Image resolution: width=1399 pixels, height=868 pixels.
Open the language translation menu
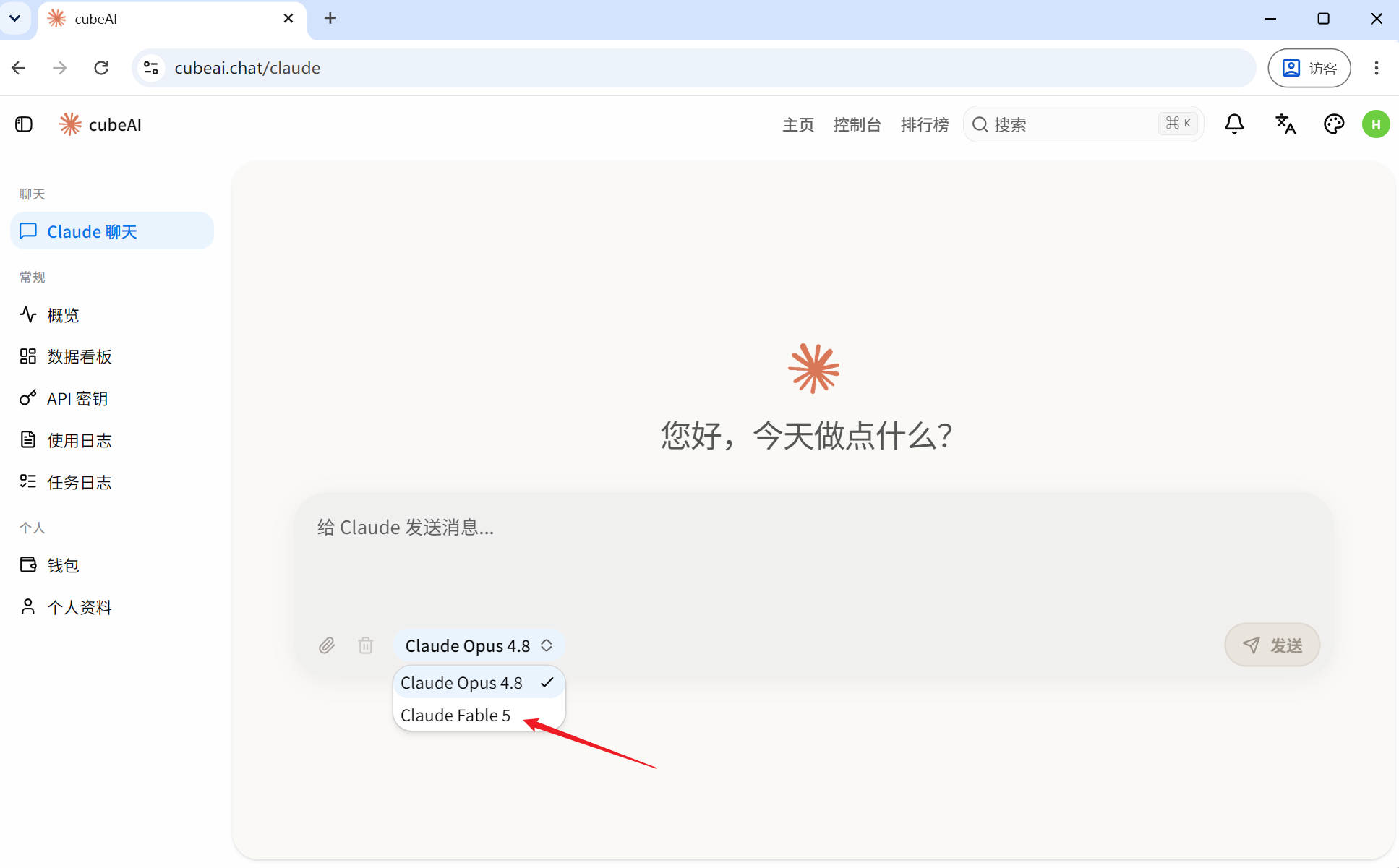(x=1285, y=124)
